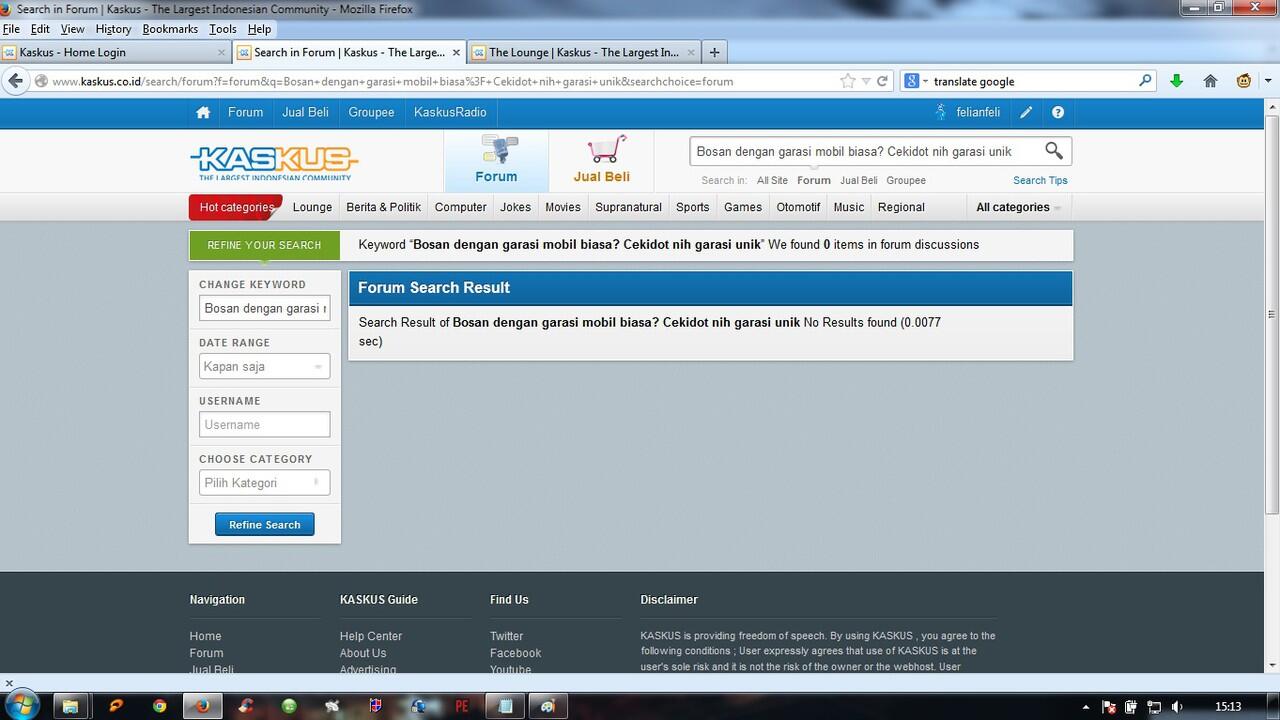Open the Tools menu
Screen dimensions: 1280x720
point(223,29)
